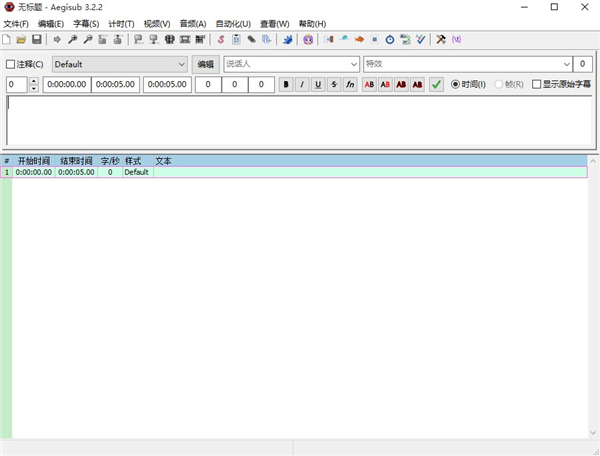Run Spell Checker checkmark icon
600x456 pixels.
(421, 39)
